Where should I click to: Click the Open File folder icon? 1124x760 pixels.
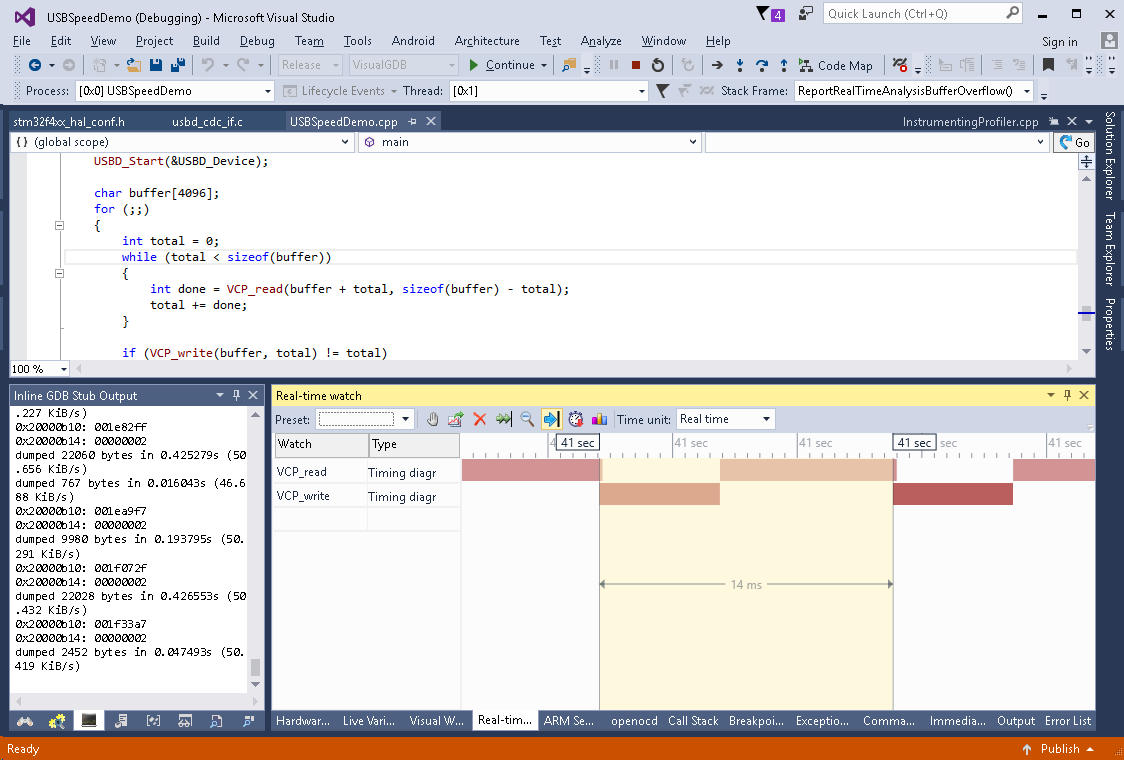pyautogui.click(x=133, y=65)
